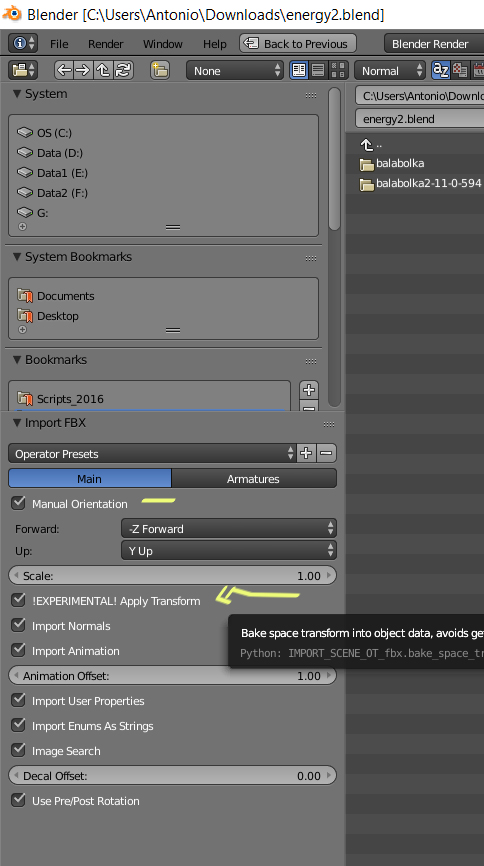Click the energy2.blend filename field
The image size is (484, 866).
pyautogui.click(x=420, y=119)
